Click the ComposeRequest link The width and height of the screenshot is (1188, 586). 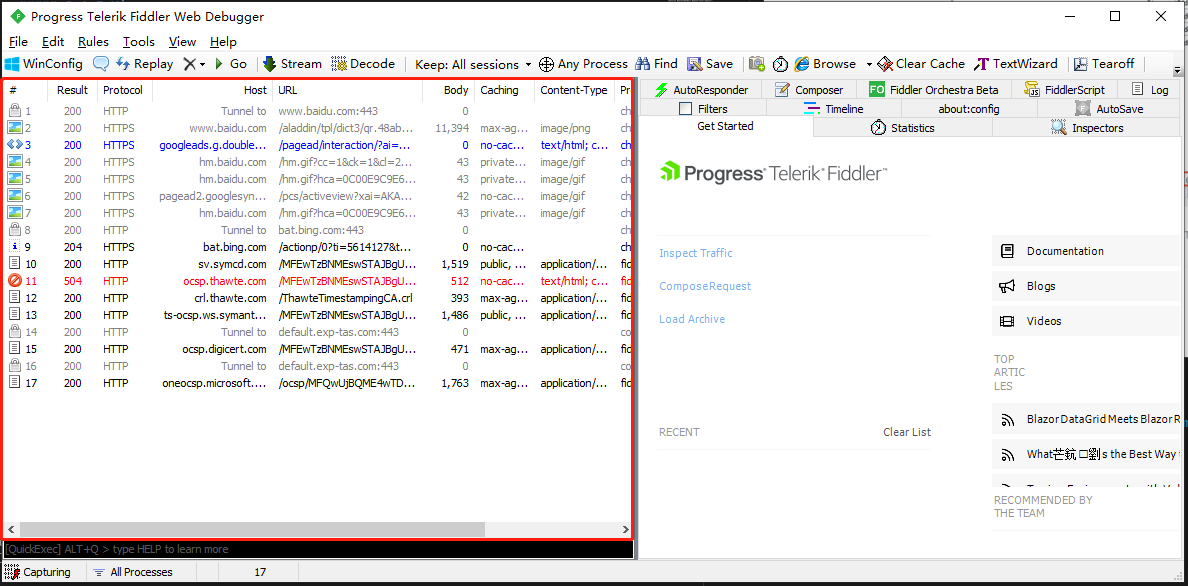click(705, 287)
